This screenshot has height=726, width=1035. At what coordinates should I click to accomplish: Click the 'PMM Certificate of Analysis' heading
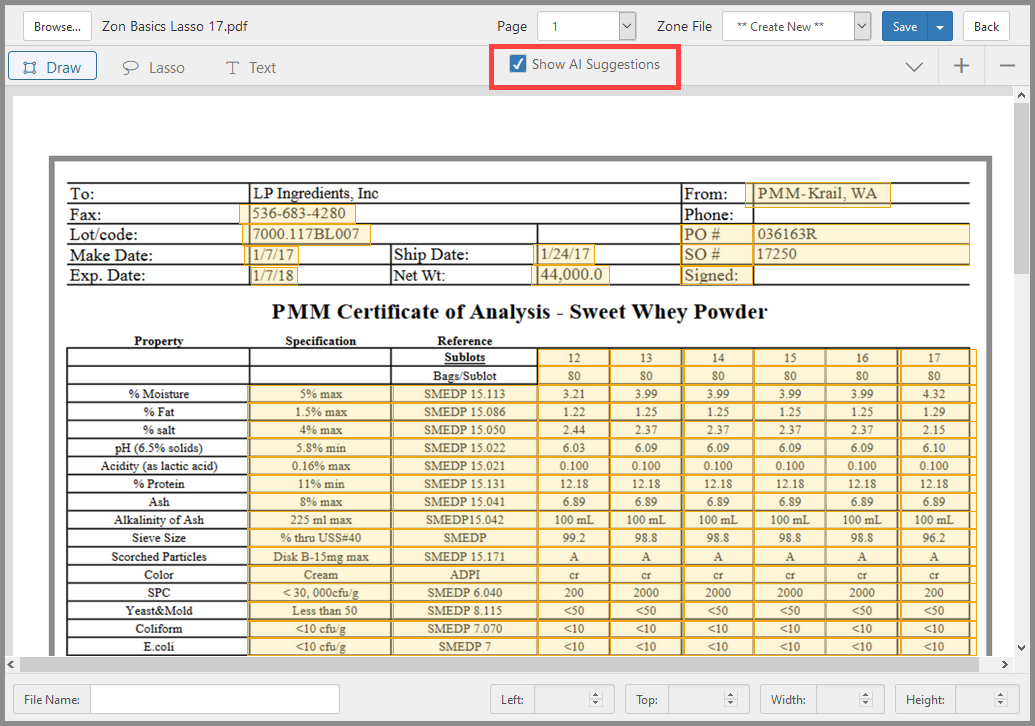click(411, 312)
